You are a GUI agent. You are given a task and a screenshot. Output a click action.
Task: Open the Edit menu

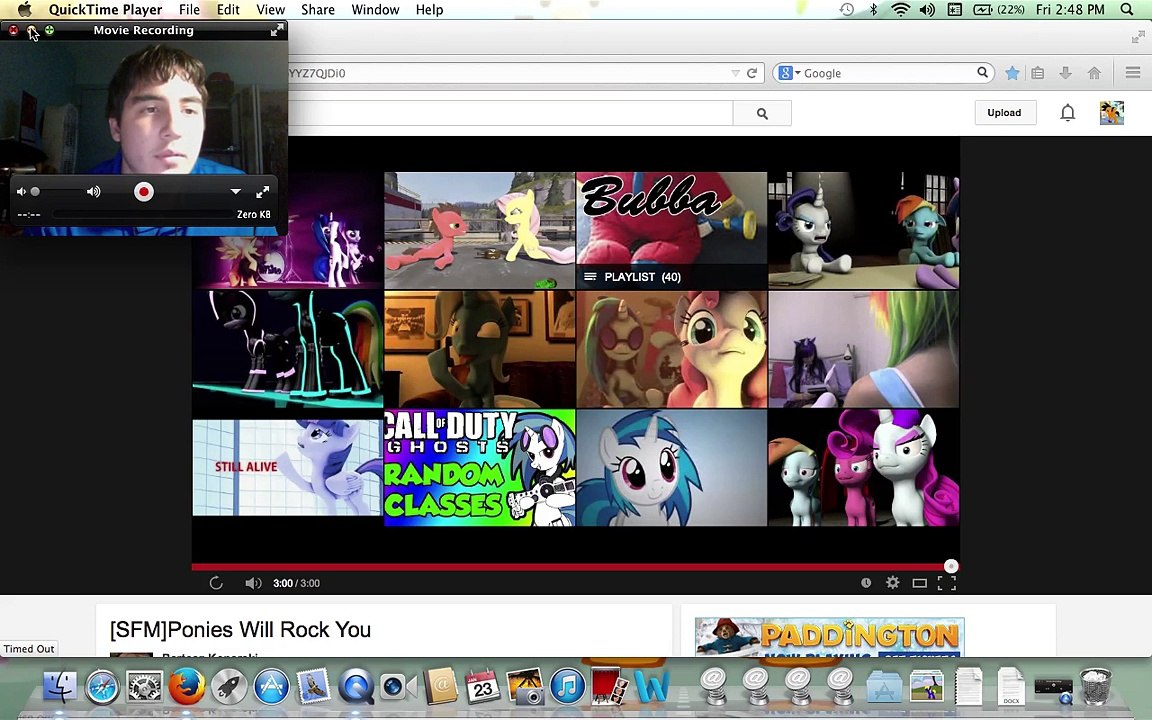[x=228, y=10]
